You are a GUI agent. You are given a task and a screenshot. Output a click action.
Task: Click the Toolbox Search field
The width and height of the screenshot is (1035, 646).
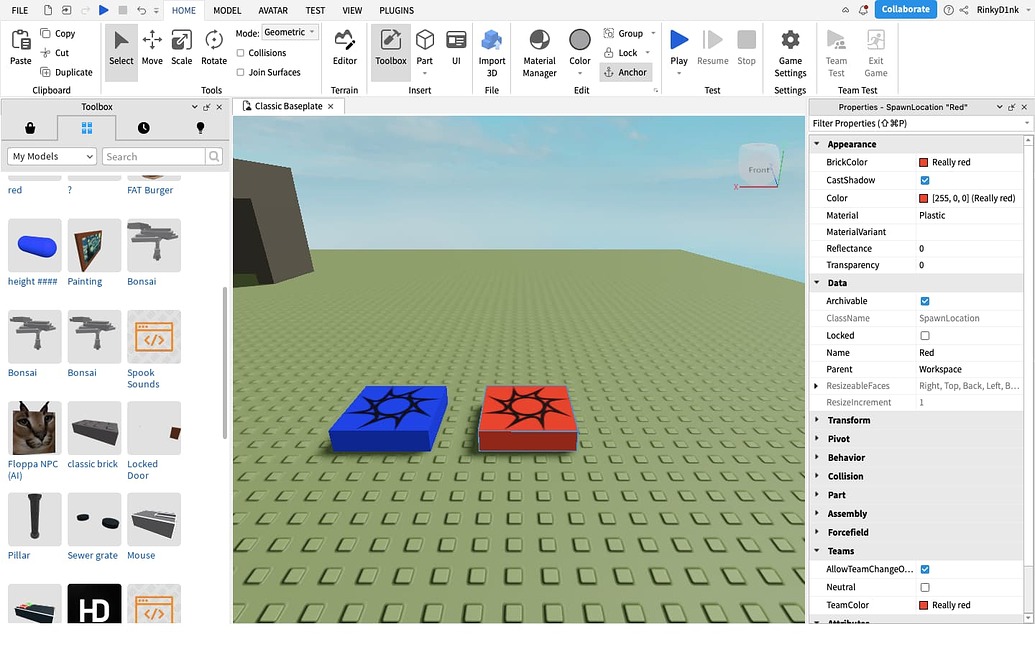tap(154, 156)
